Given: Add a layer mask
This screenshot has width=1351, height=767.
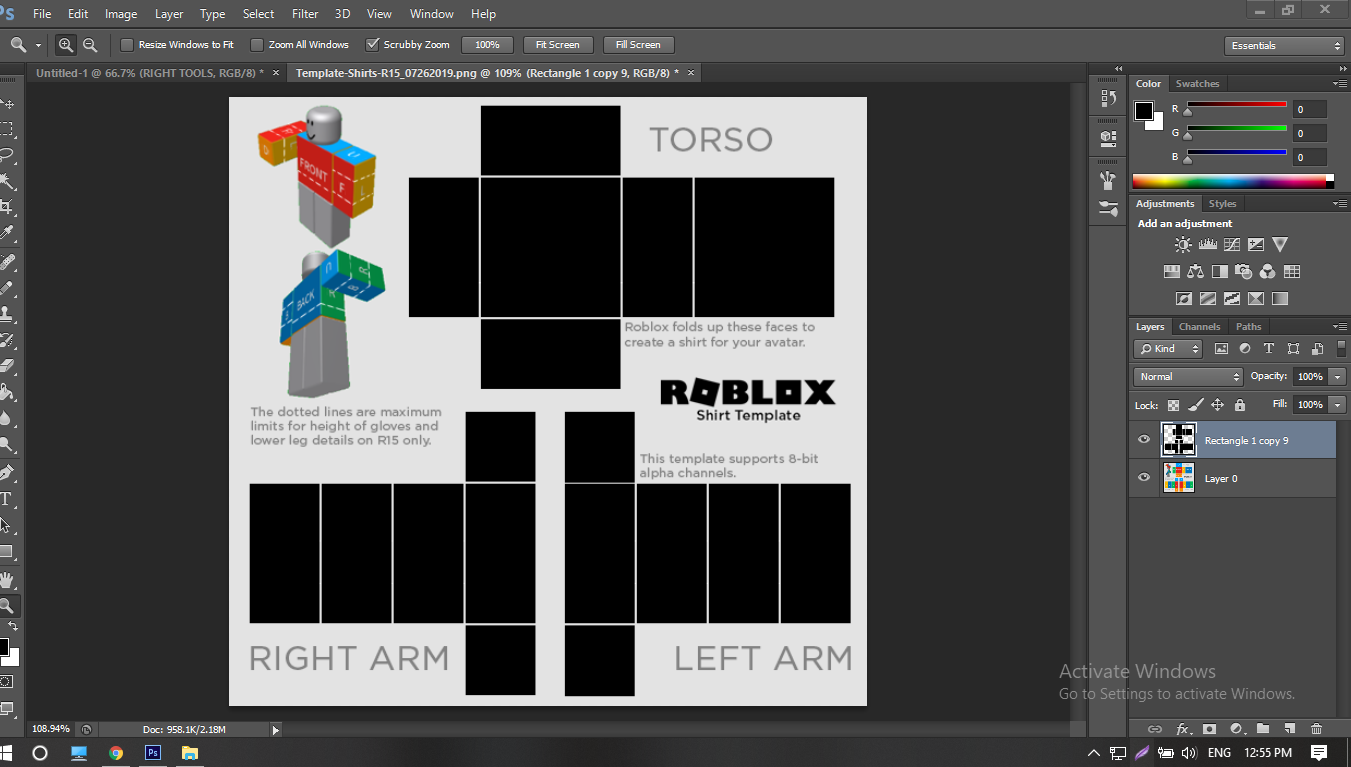Looking at the screenshot, I should 1209,729.
